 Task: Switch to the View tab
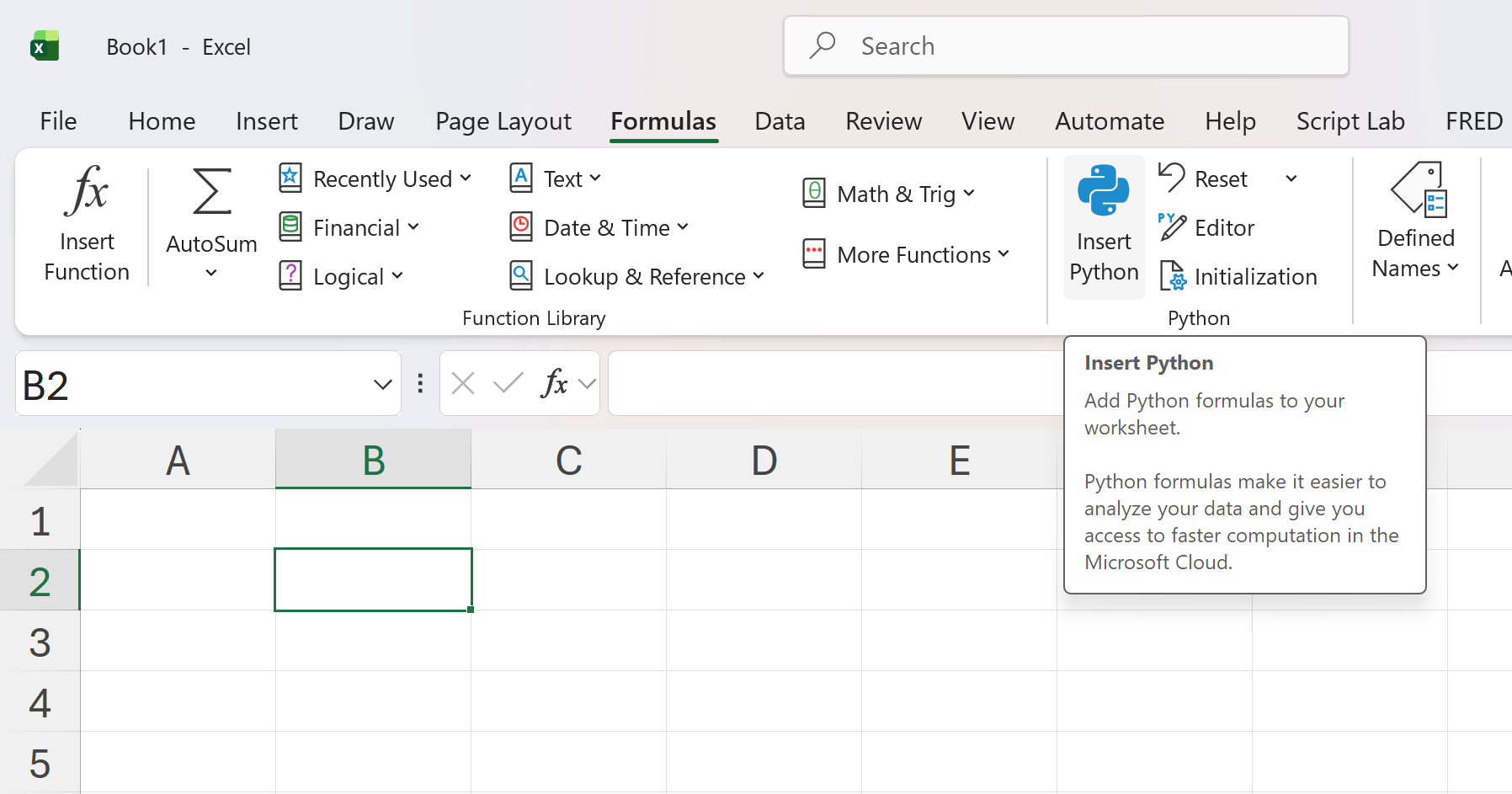coord(988,121)
